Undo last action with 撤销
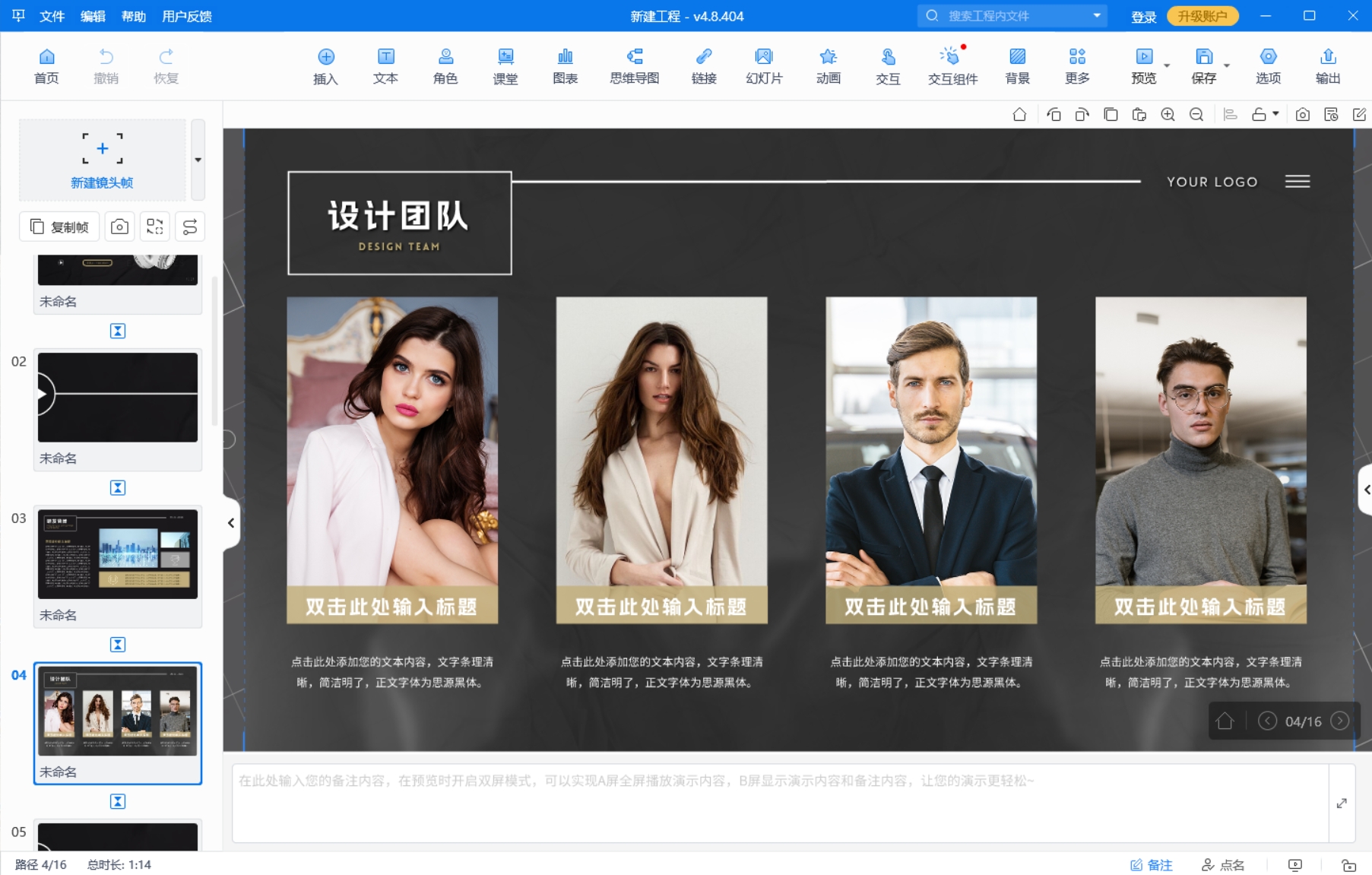 (x=106, y=66)
